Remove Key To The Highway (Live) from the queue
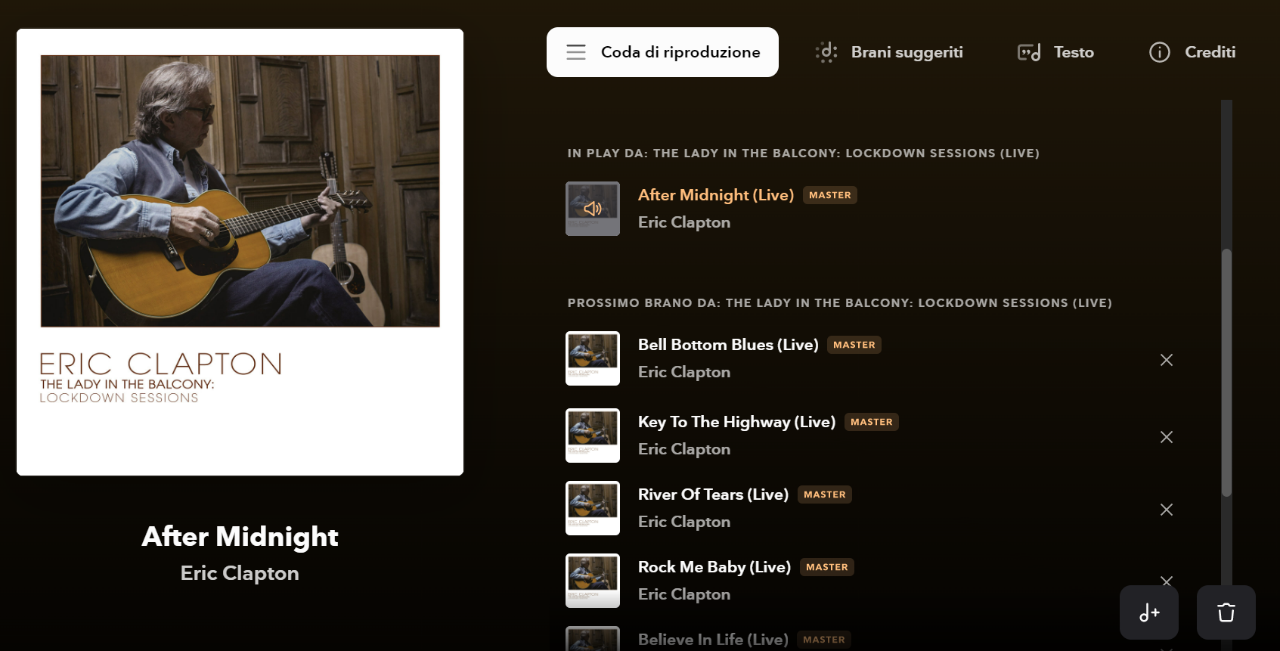 click(x=1166, y=437)
